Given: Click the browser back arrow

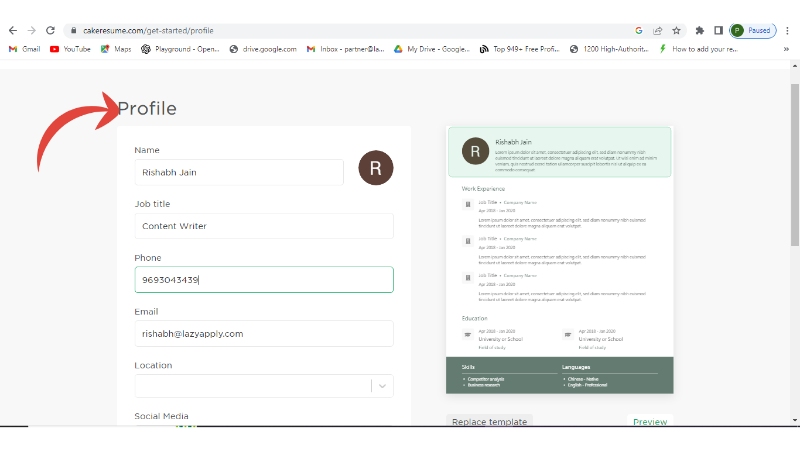Looking at the screenshot, I should click(12, 31).
